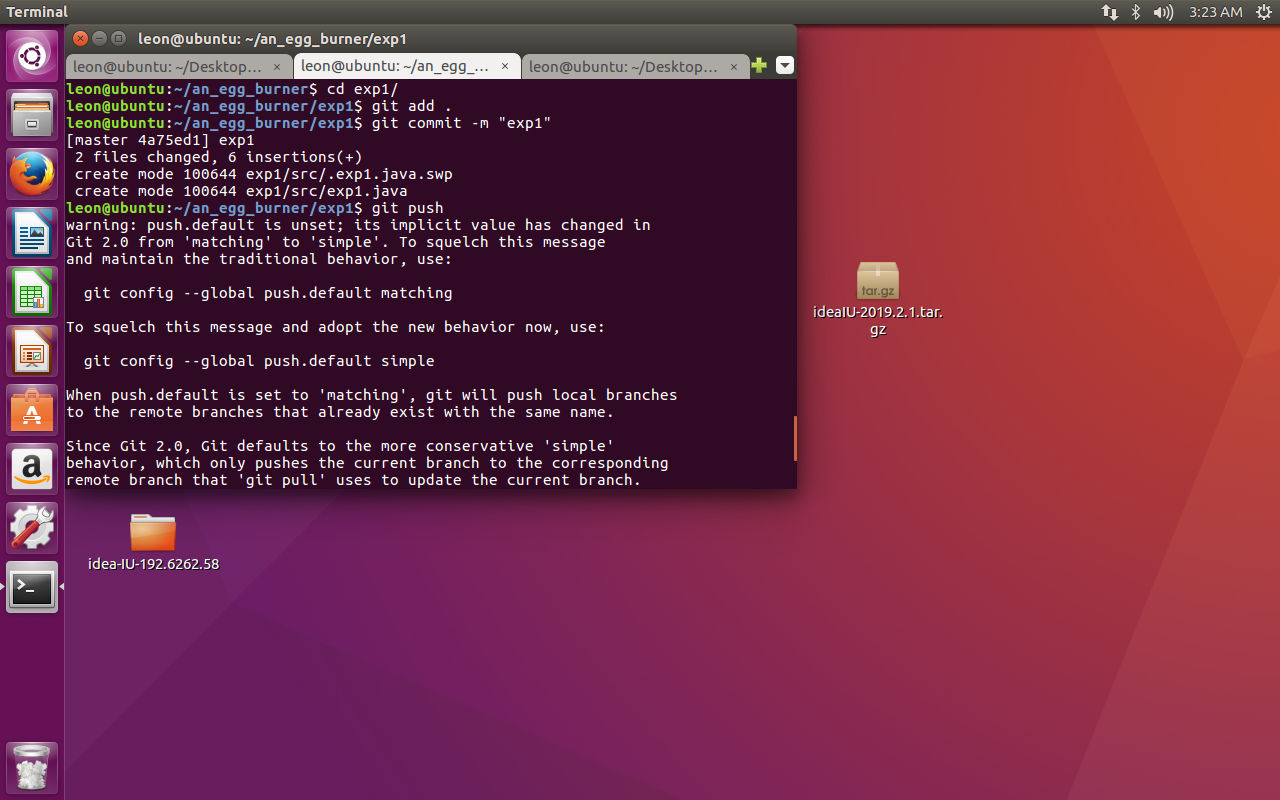Image resolution: width=1280 pixels, height=800 pixels.
Task: Click the terminal scrollbar handle
Action: (x=795, y=438)
